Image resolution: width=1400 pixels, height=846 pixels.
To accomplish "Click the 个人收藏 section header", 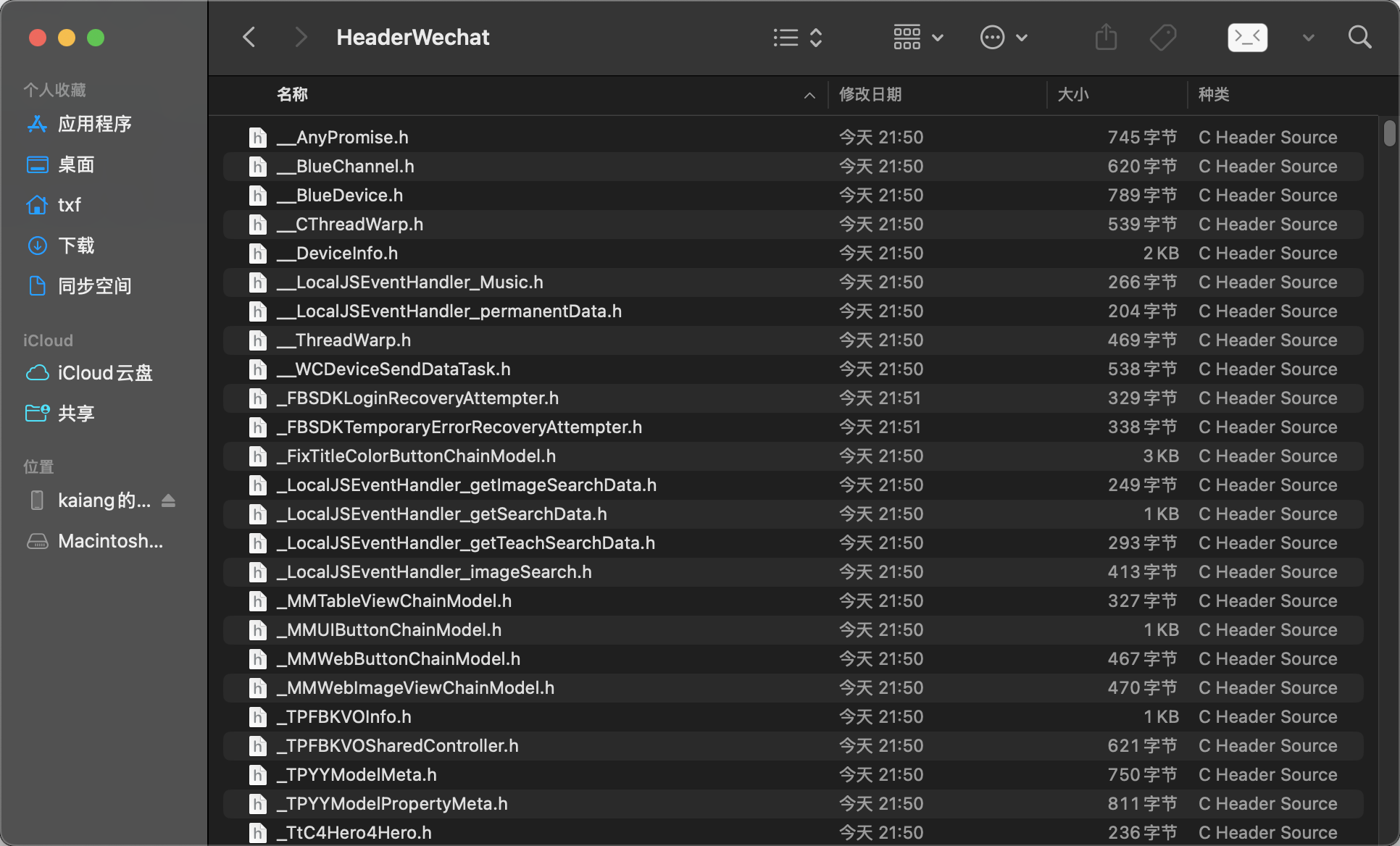I will point(54,90).
